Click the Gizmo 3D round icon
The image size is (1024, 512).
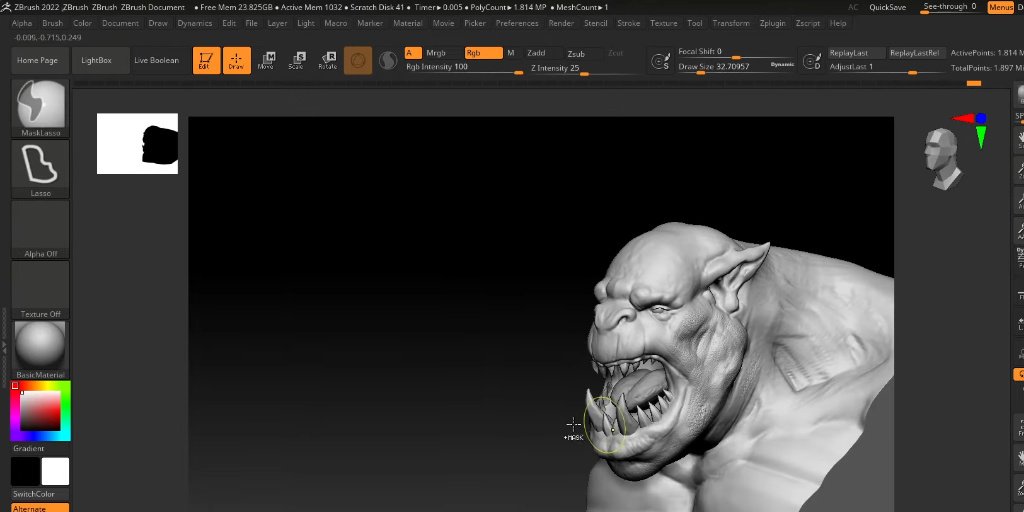(358, 60)
